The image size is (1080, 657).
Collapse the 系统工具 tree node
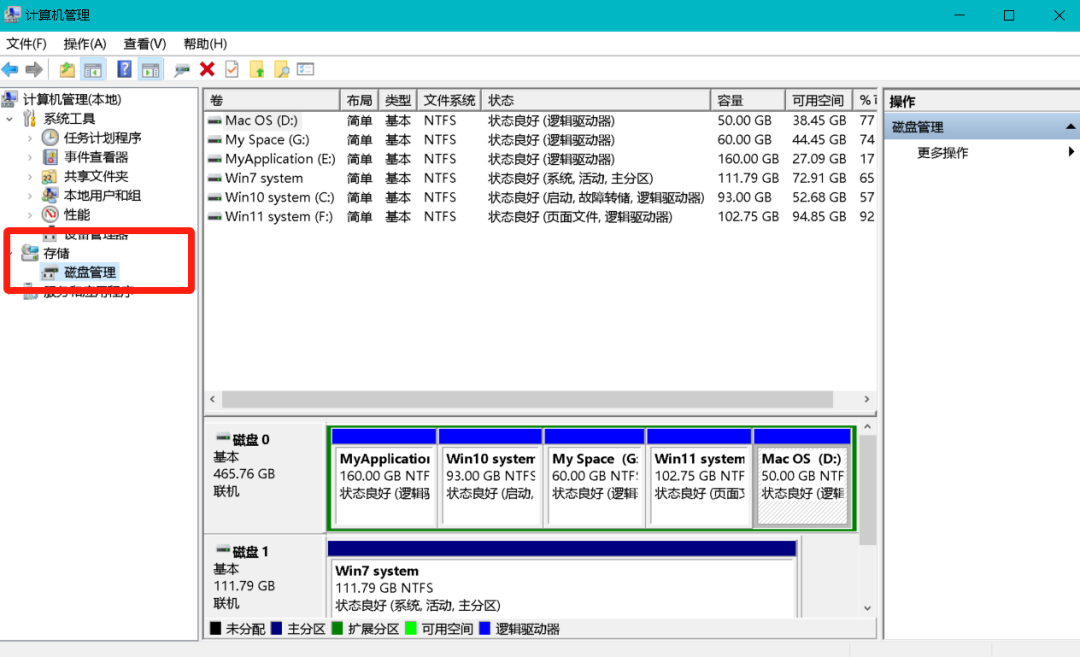(10, 119)
